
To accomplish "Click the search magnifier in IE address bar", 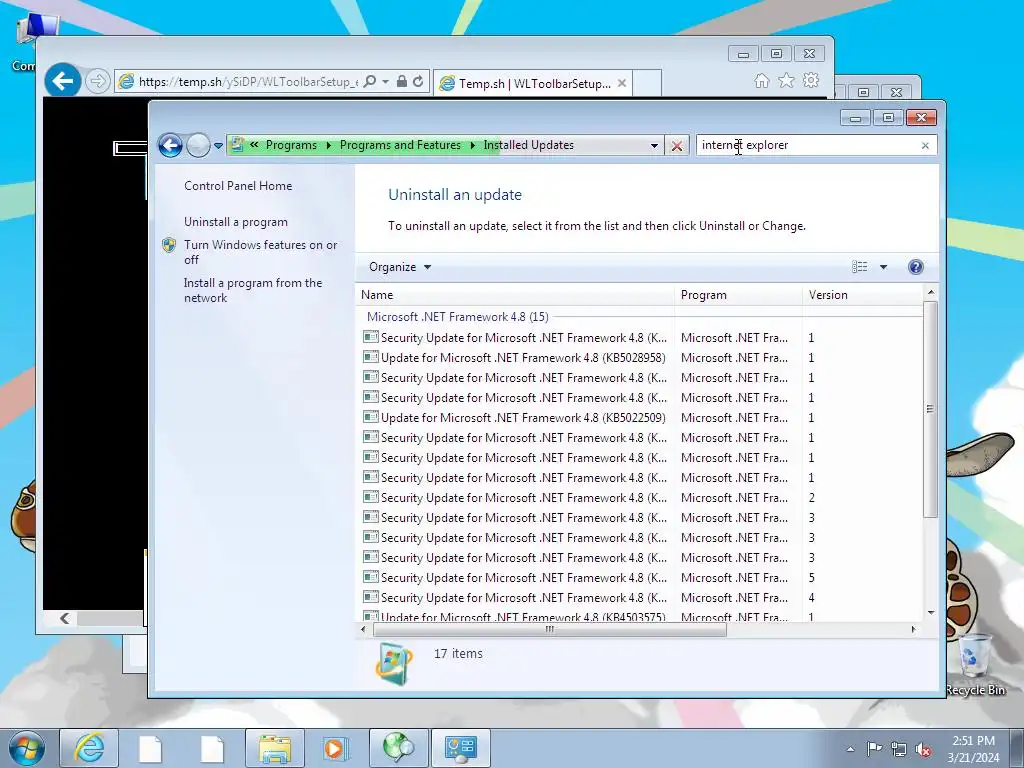I will (370, 82).
